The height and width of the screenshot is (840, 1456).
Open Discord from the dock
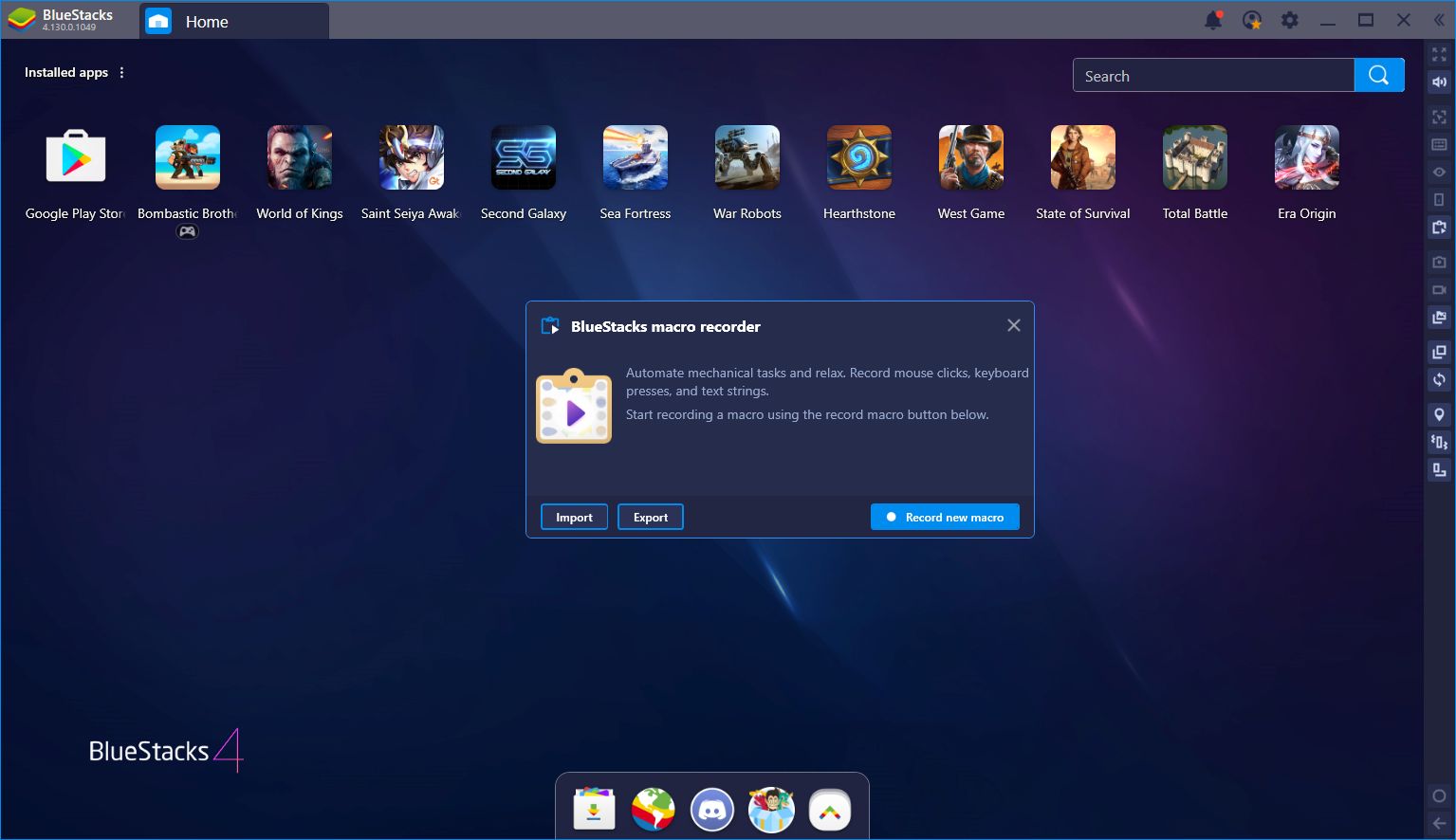coord(712,810)
